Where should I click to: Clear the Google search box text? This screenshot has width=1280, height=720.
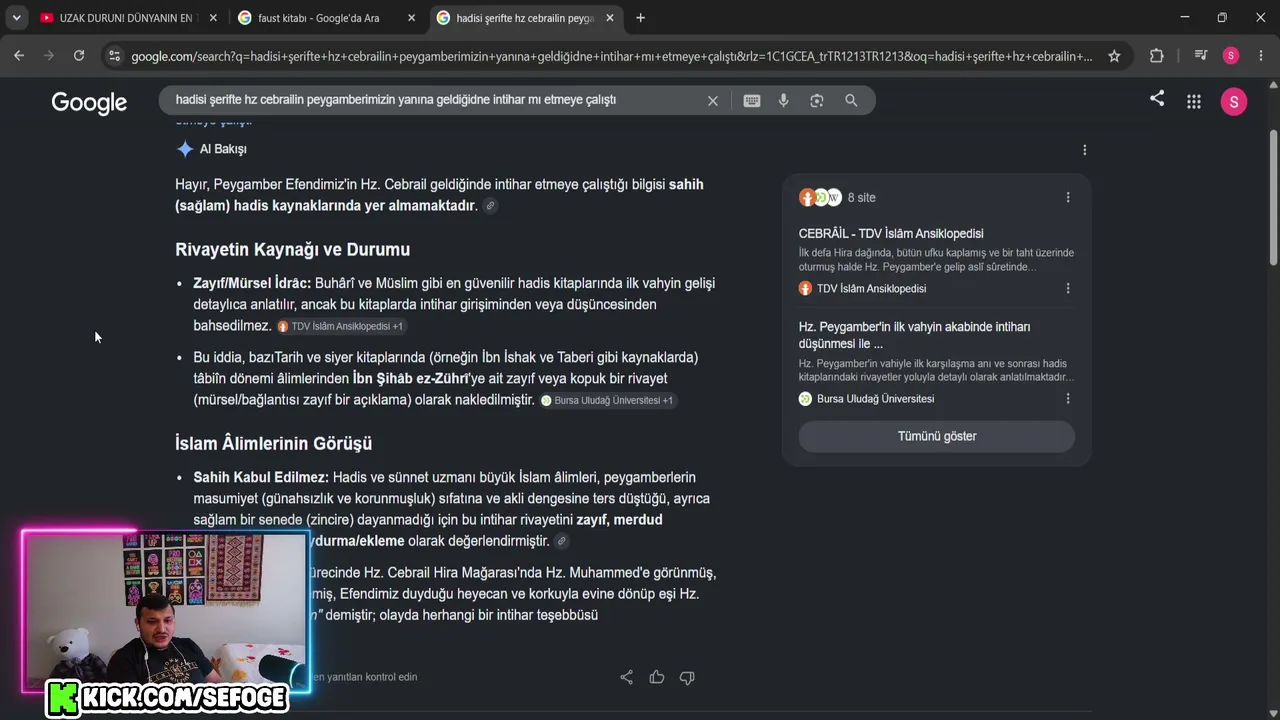[x=713, y=100]
